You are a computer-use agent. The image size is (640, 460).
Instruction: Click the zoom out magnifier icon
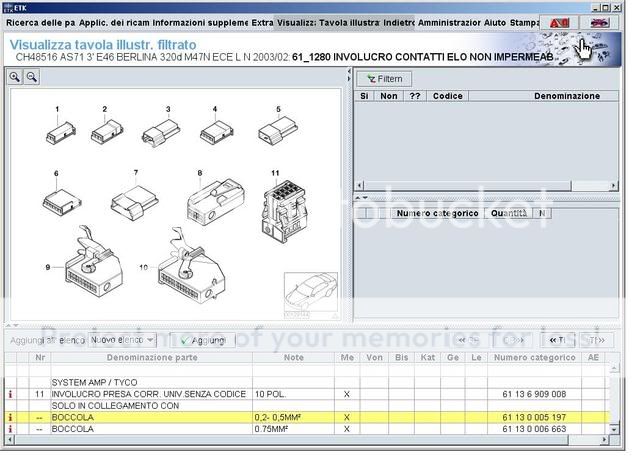31,77
